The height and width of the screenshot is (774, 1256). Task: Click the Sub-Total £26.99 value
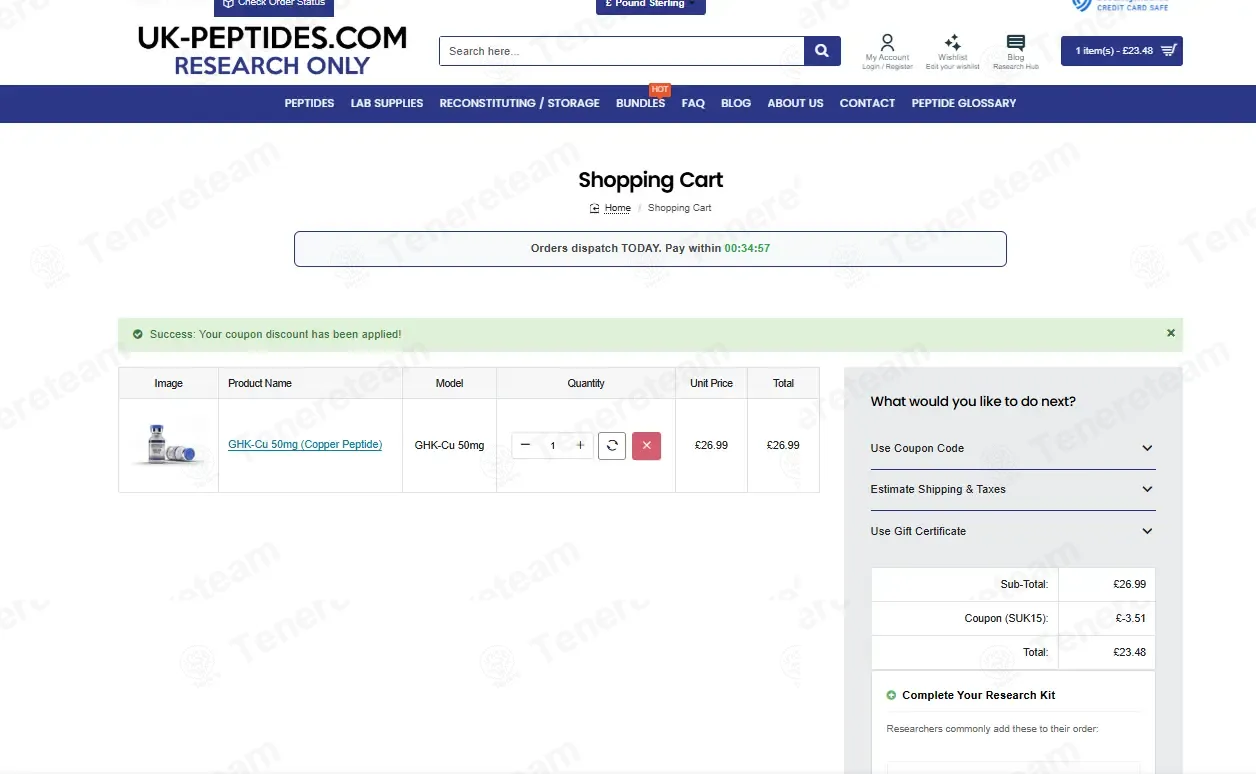point(1129,584)
